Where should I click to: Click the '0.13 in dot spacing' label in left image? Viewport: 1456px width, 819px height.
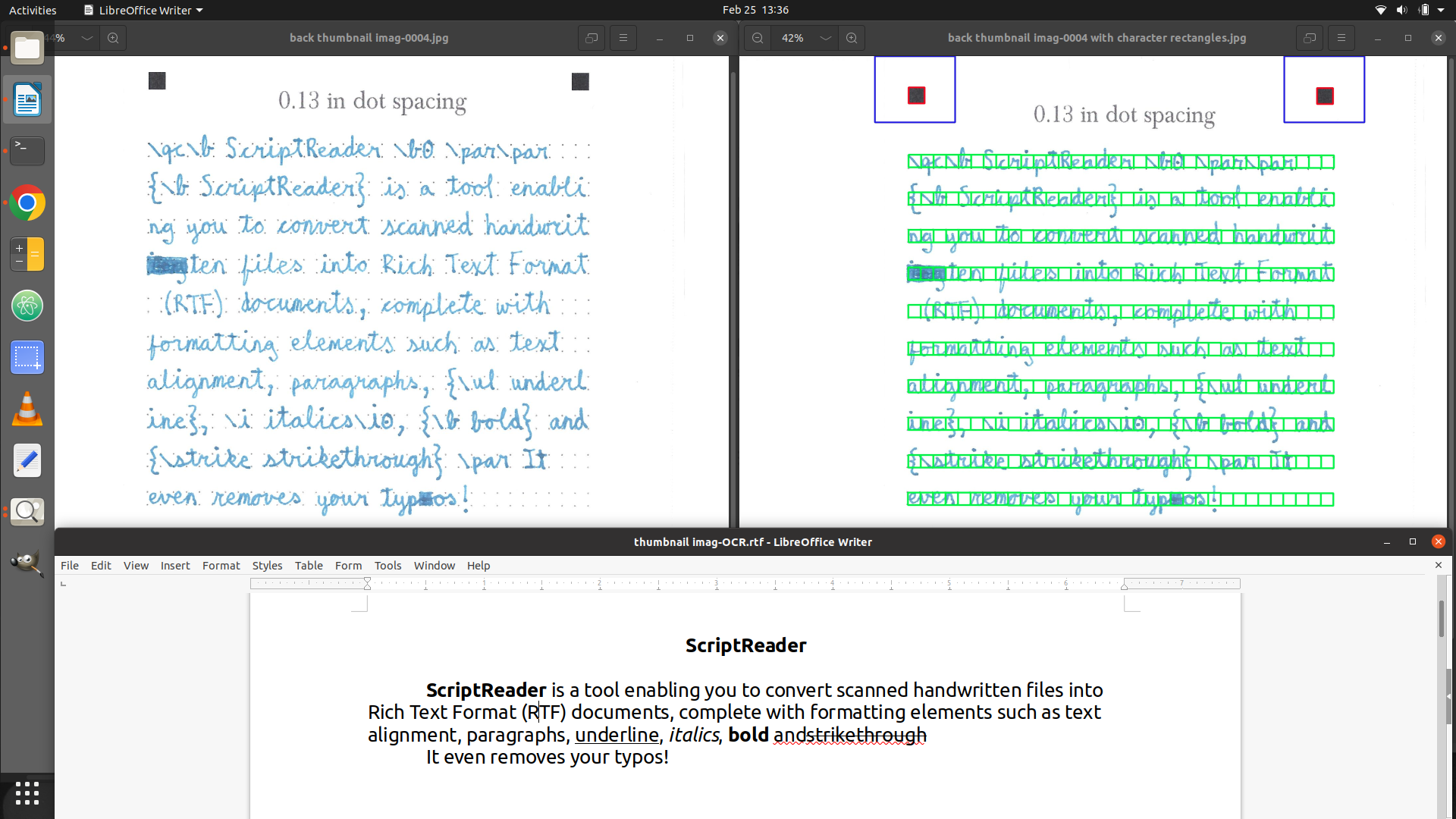point(372,101)
